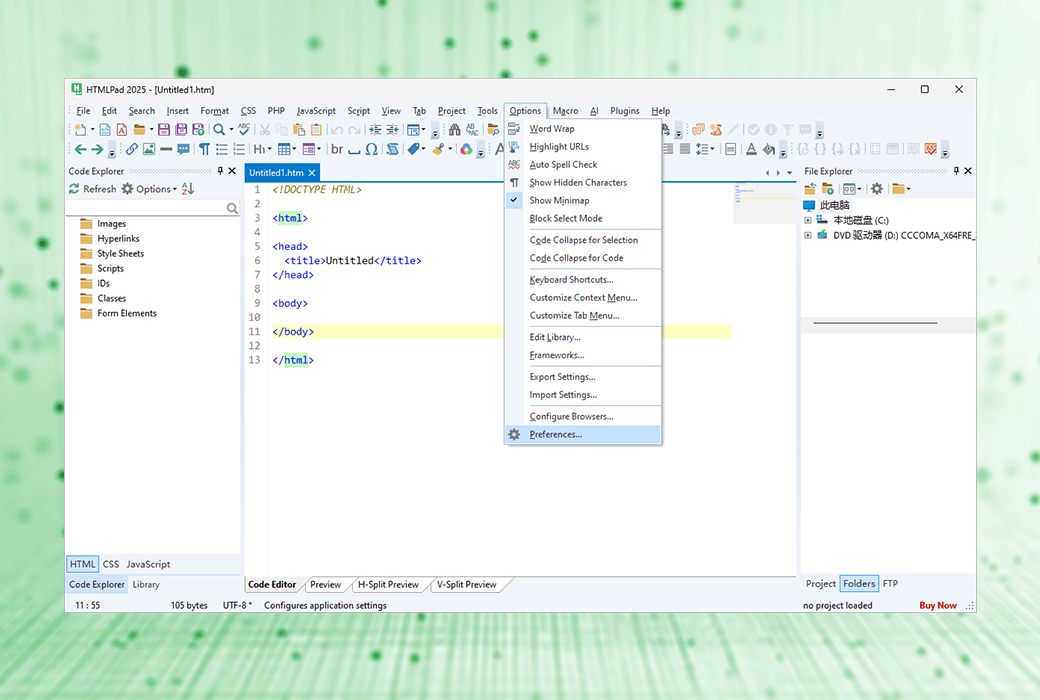Switch to the H-Split Preview tab
The image size is (1040, 700).
pyautogui.click(x=388, y=585)
